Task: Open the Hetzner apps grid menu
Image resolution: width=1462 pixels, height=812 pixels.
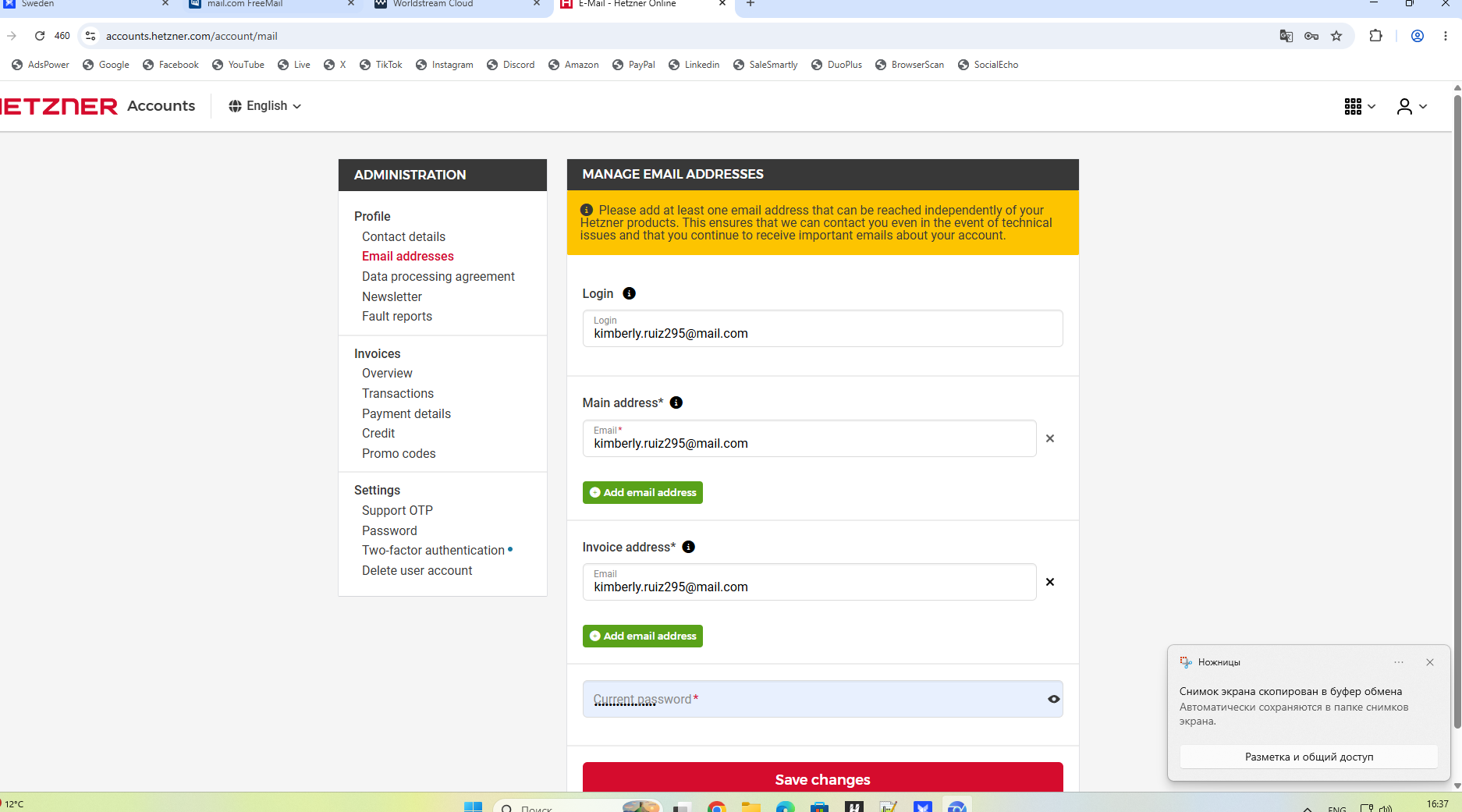Action: pyautogui.click(x=1359, y=106)
